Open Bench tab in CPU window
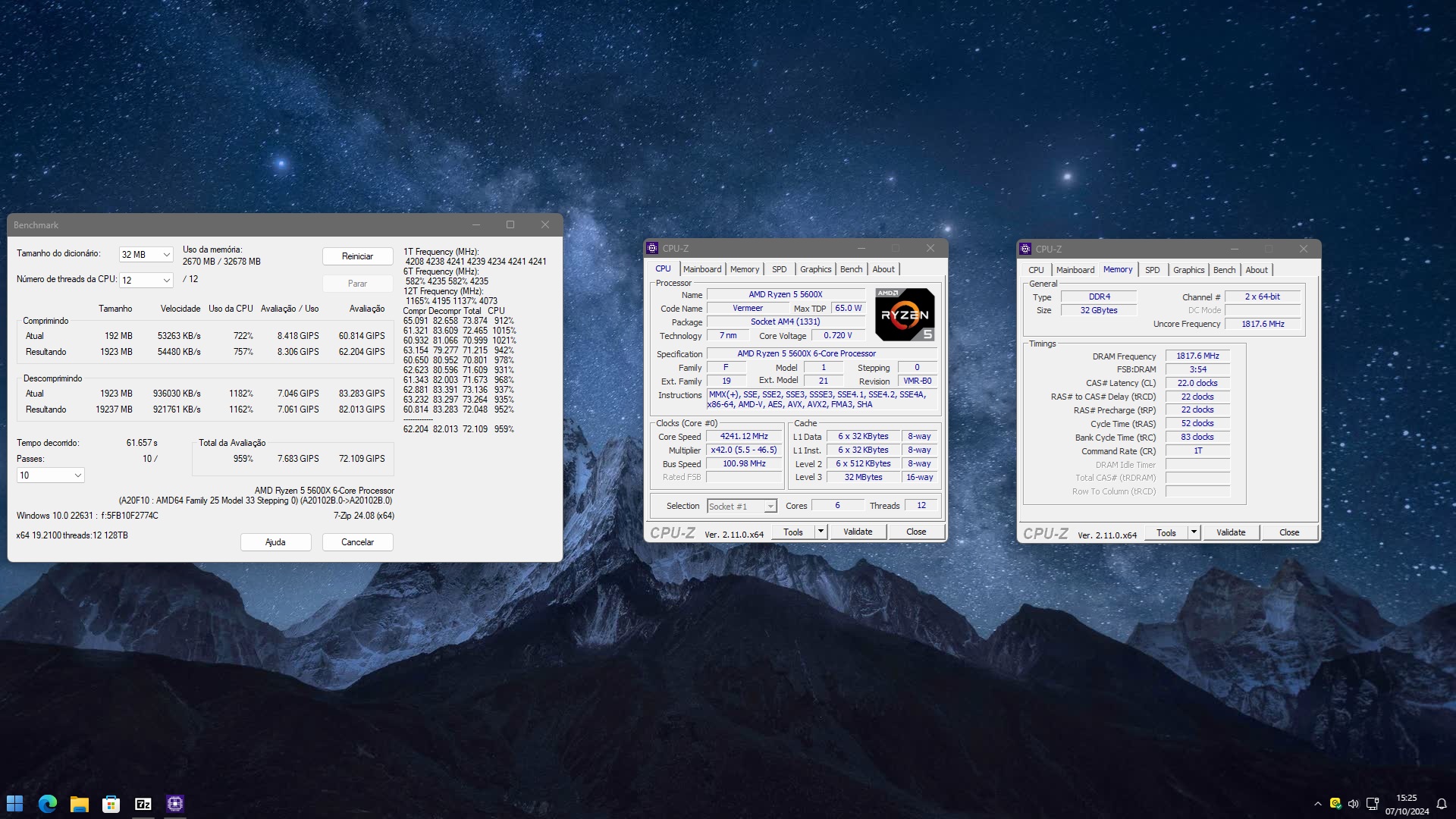1456x819 pixels. point(852,269)
